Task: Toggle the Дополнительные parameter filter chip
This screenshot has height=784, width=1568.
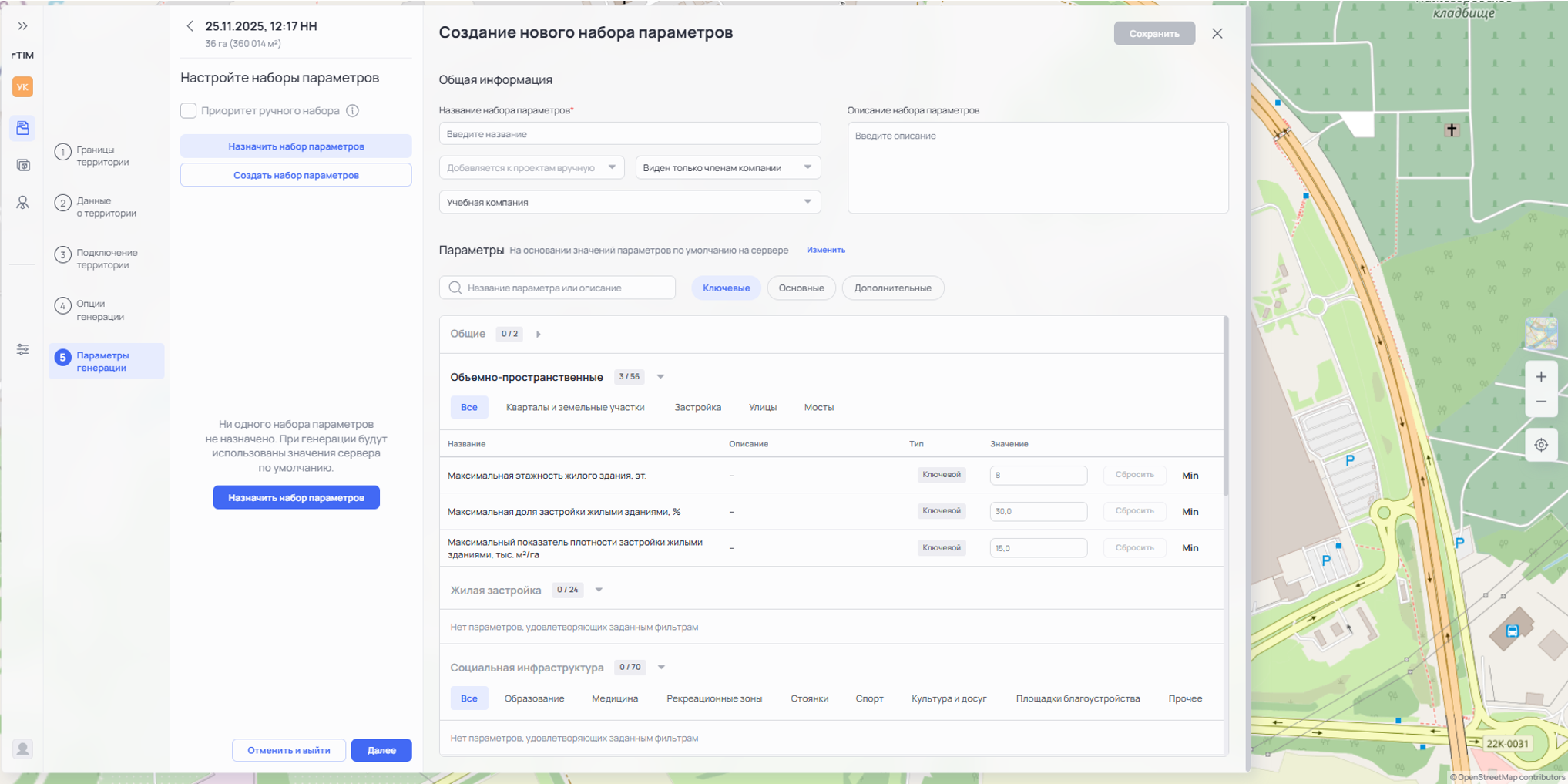Action: [x=892, y=288]
